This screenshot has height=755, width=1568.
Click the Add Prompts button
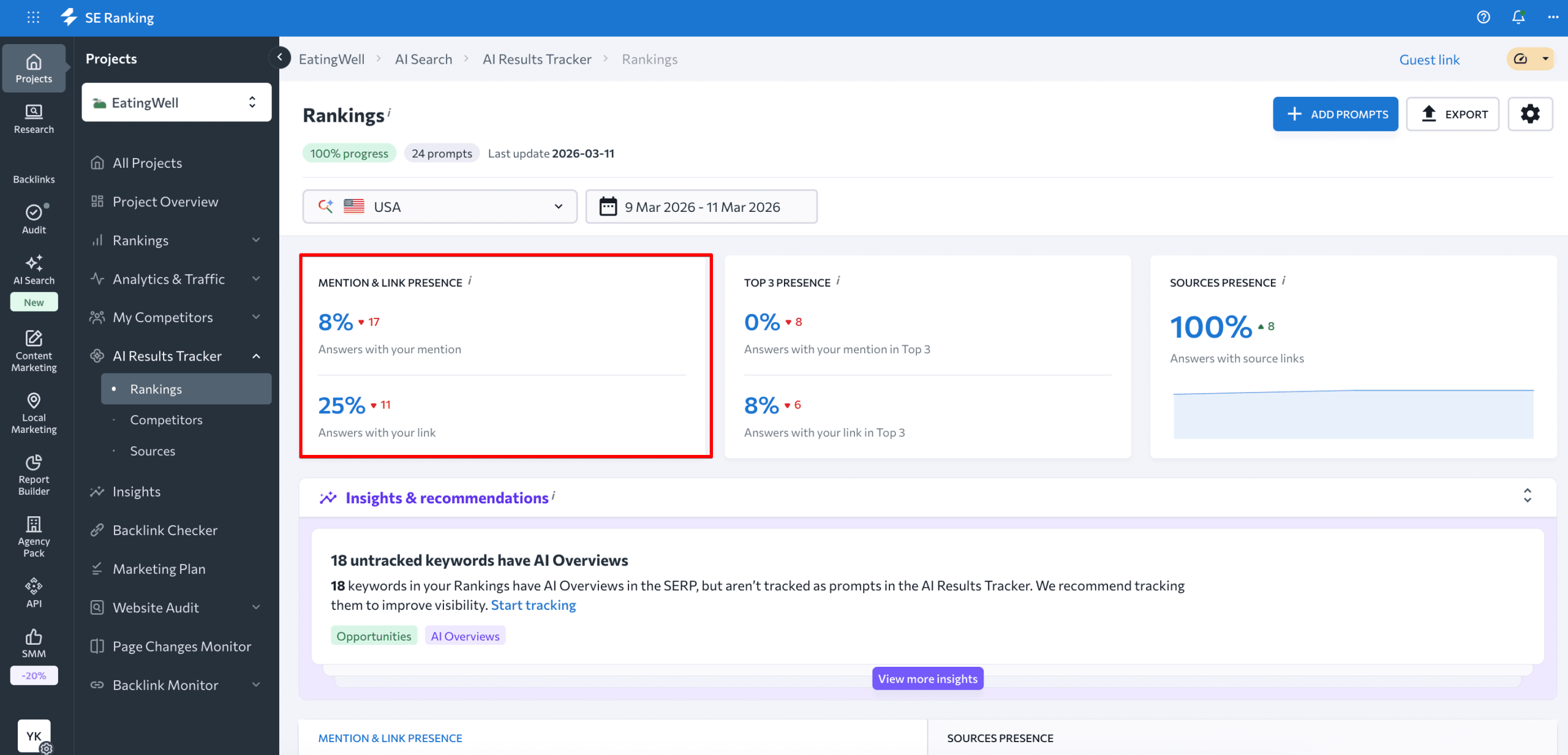pos(1335,114)
